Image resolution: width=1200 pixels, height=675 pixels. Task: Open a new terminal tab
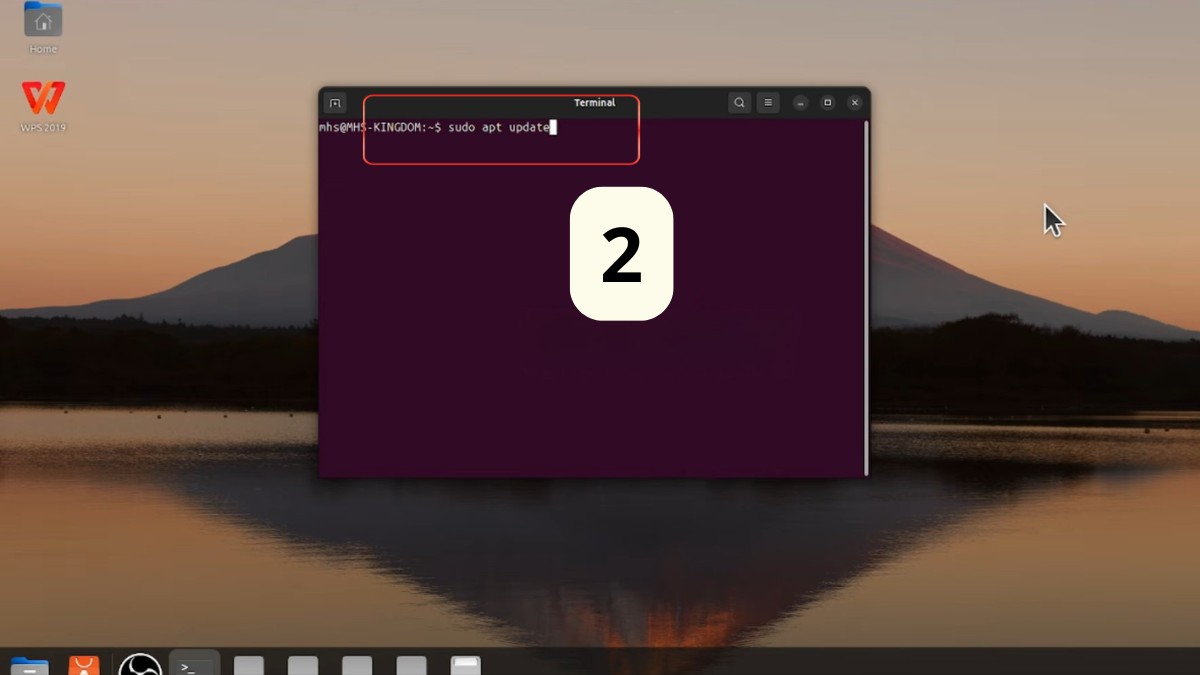tap(334, 102)
